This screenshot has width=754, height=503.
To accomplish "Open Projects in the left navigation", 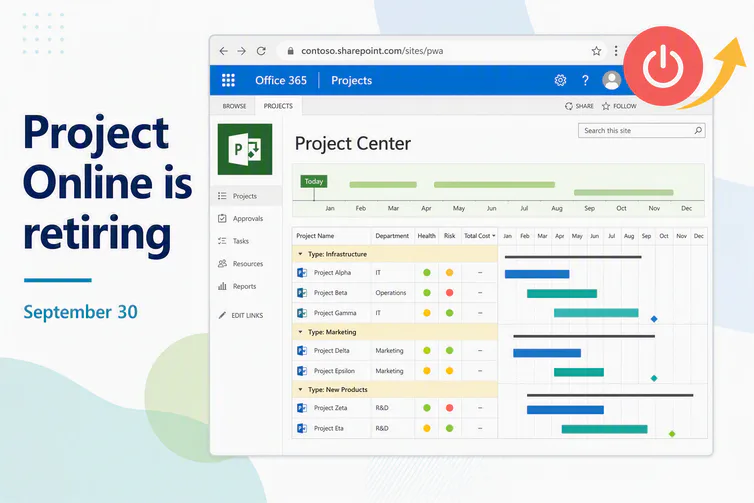I will (x=246, y=196).
